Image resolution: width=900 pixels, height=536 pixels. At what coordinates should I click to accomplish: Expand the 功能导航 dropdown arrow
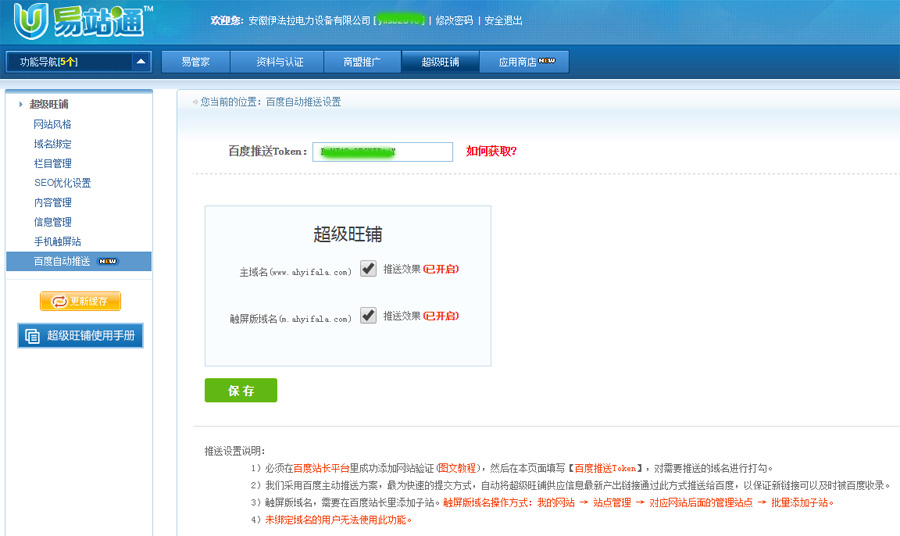(x=141, y=61)
